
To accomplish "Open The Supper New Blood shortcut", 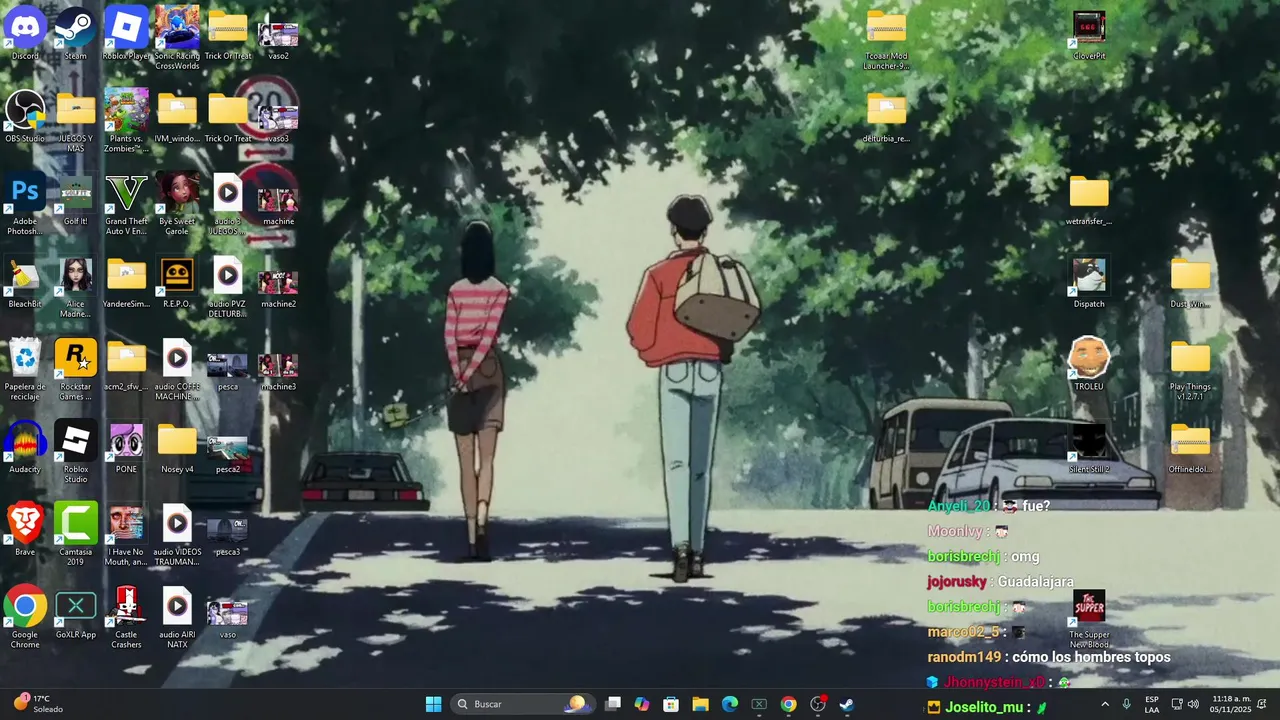I will [1089, 617].
